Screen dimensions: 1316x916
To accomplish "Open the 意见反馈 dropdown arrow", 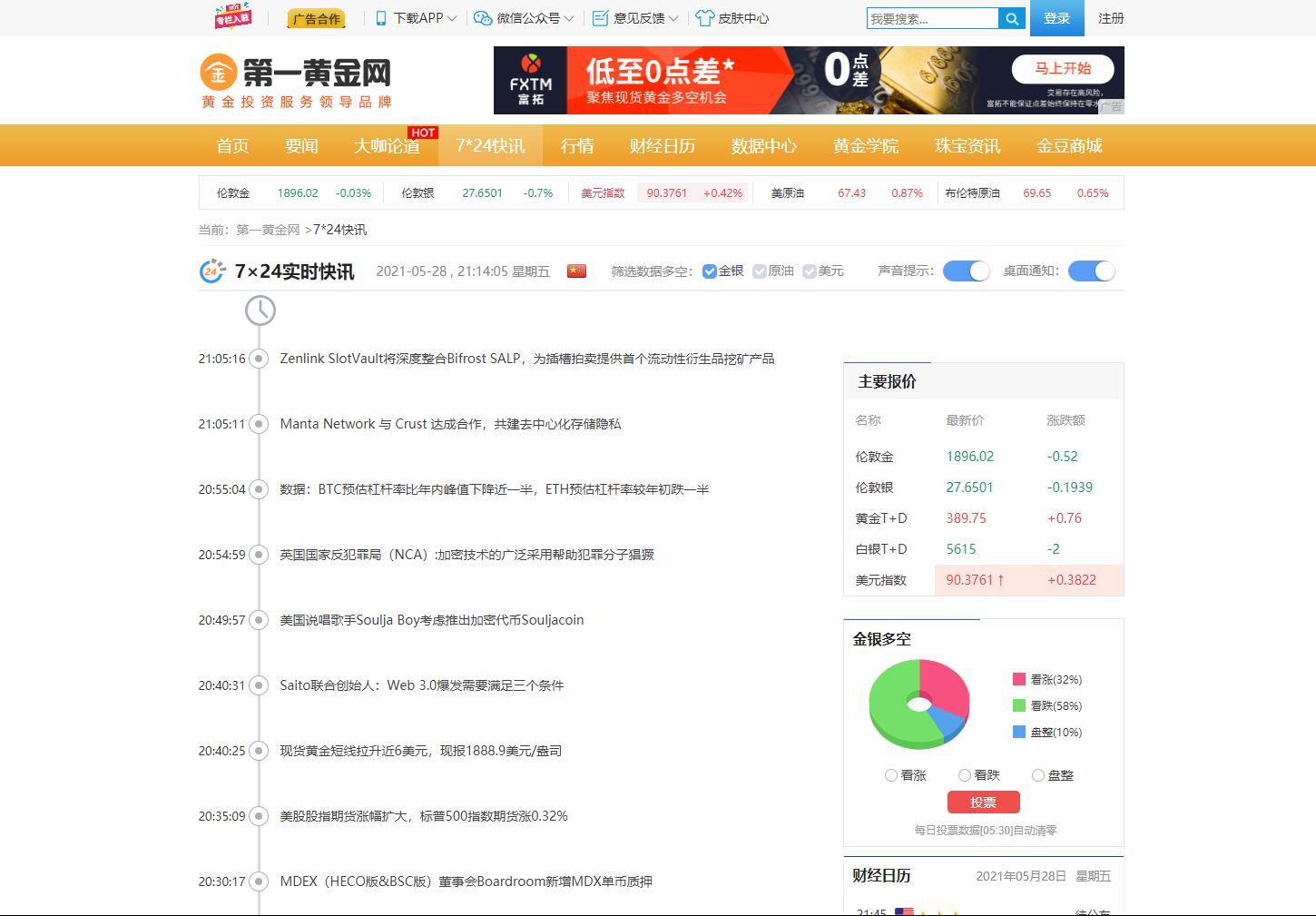I will [675, 17].
